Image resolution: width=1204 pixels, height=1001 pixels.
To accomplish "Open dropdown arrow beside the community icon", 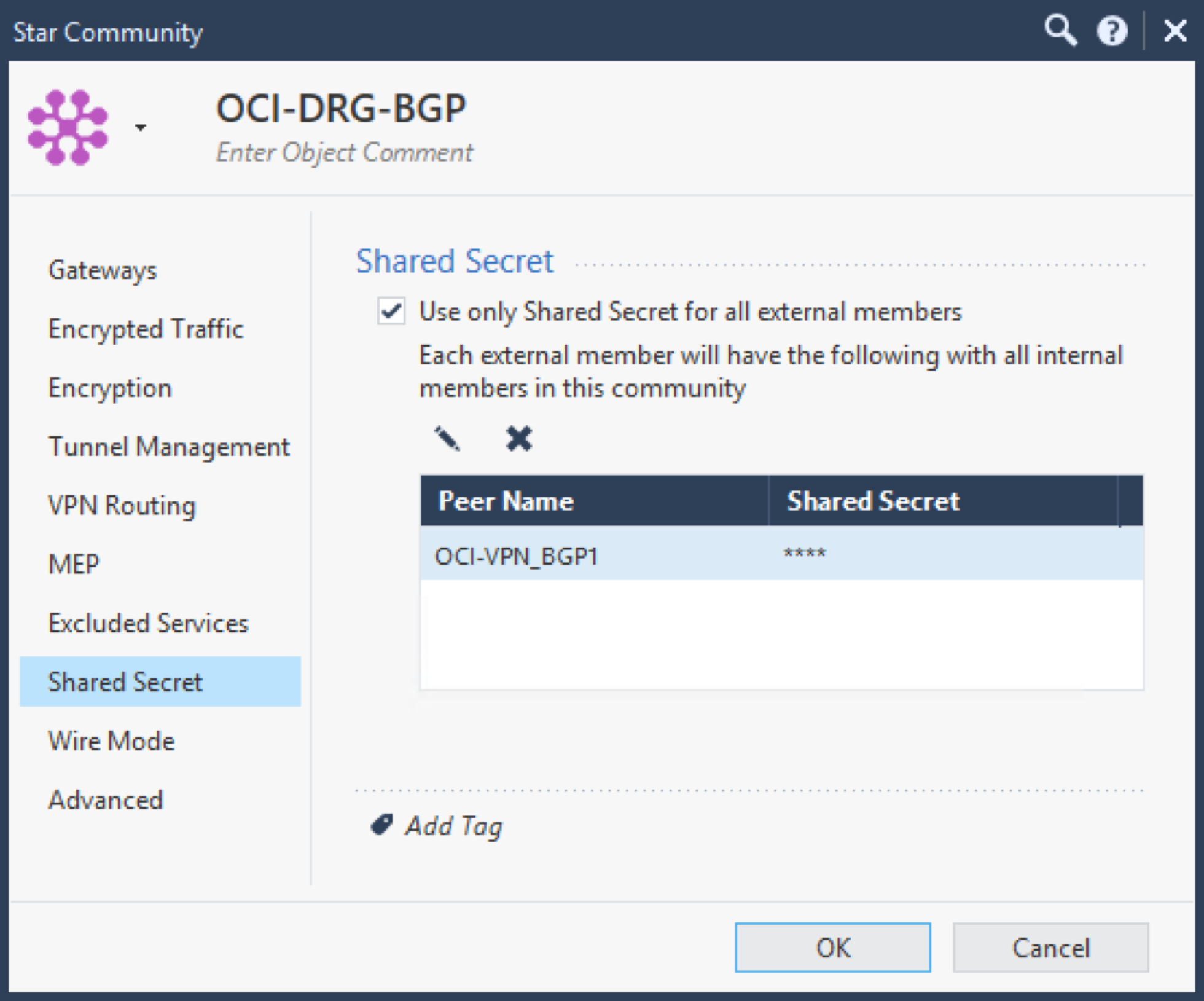I will (141, 127).
